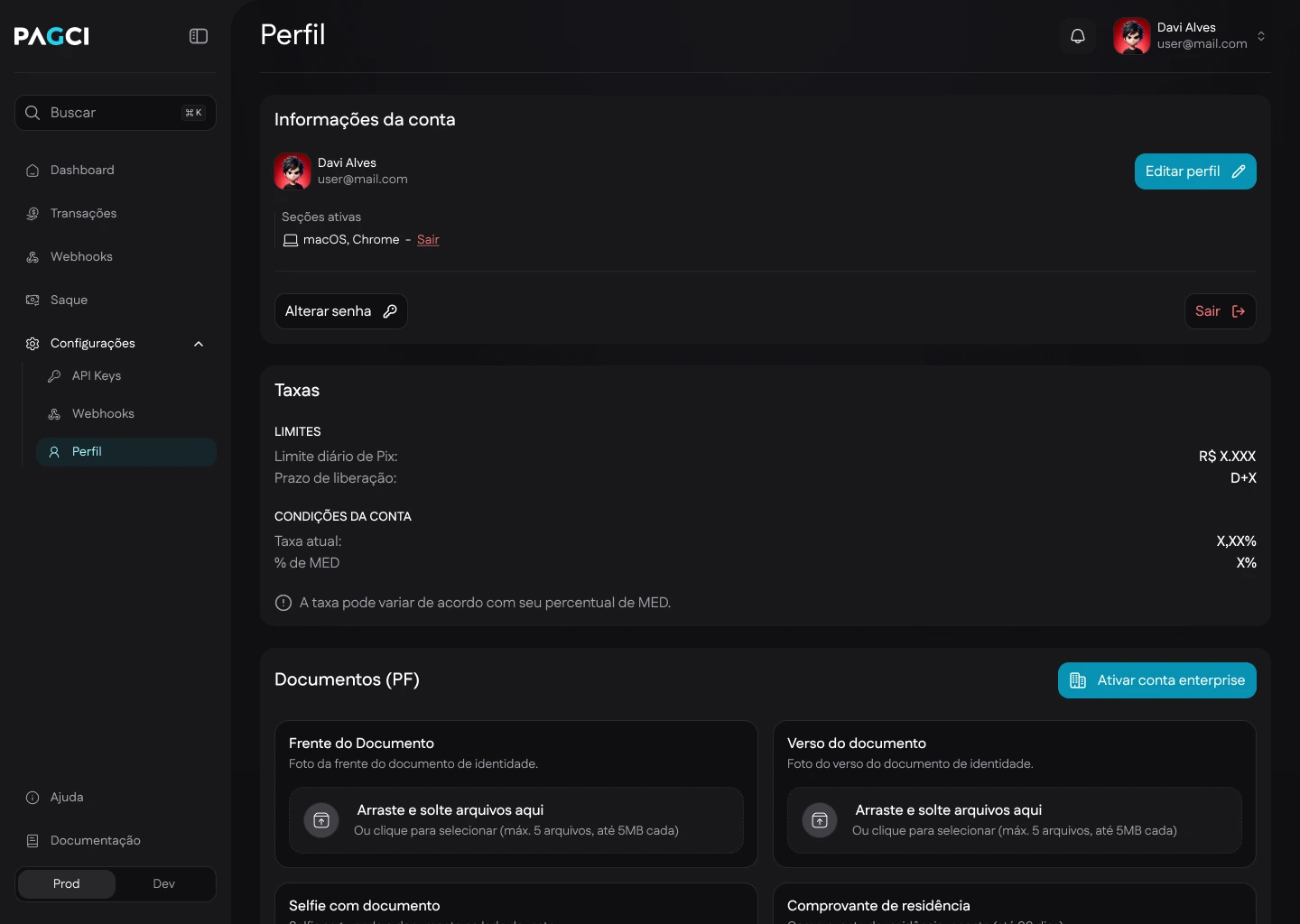
Task: Click the Seções ativas label
Action: (321, 217)
